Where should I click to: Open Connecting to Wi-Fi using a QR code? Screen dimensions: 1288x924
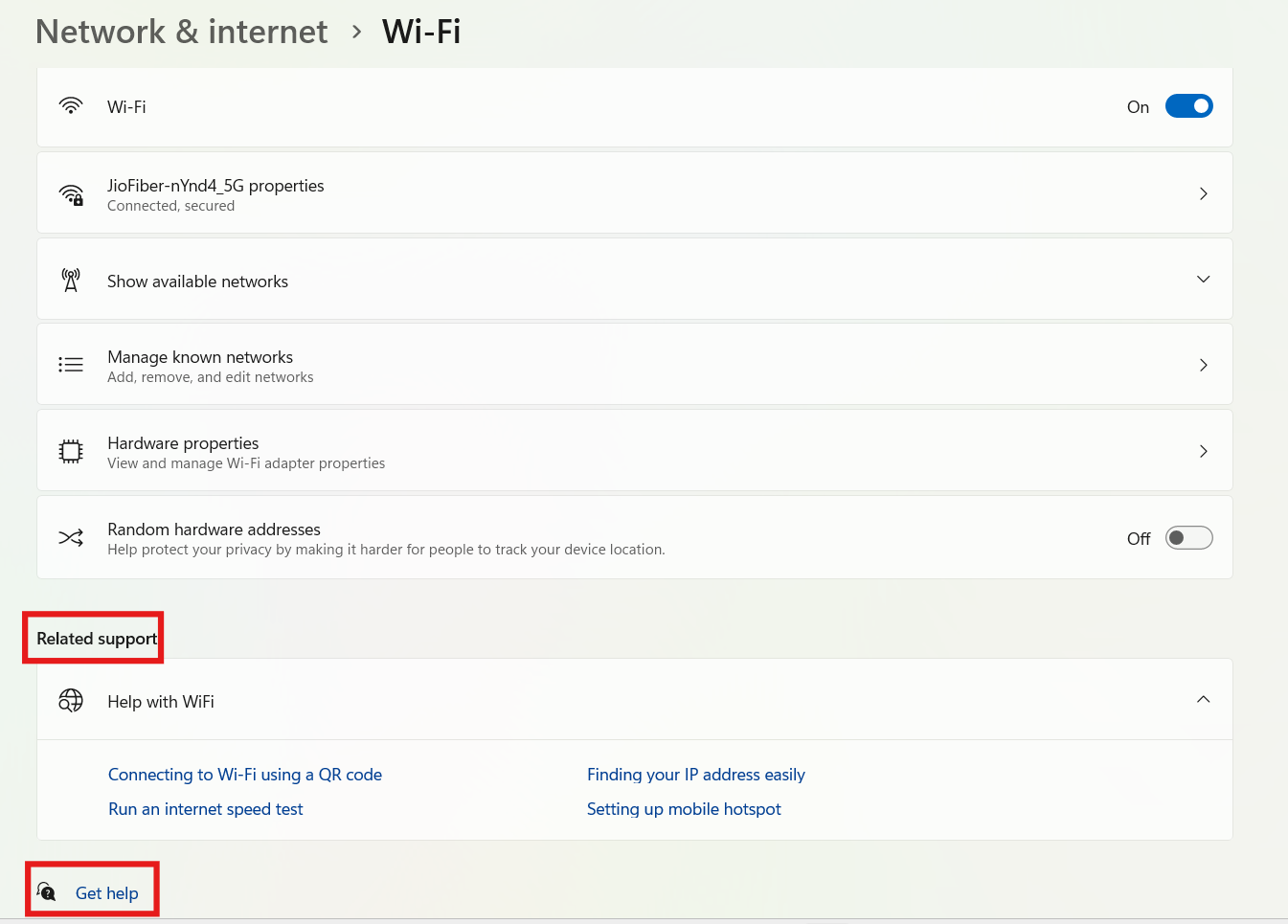click(245, 774)
